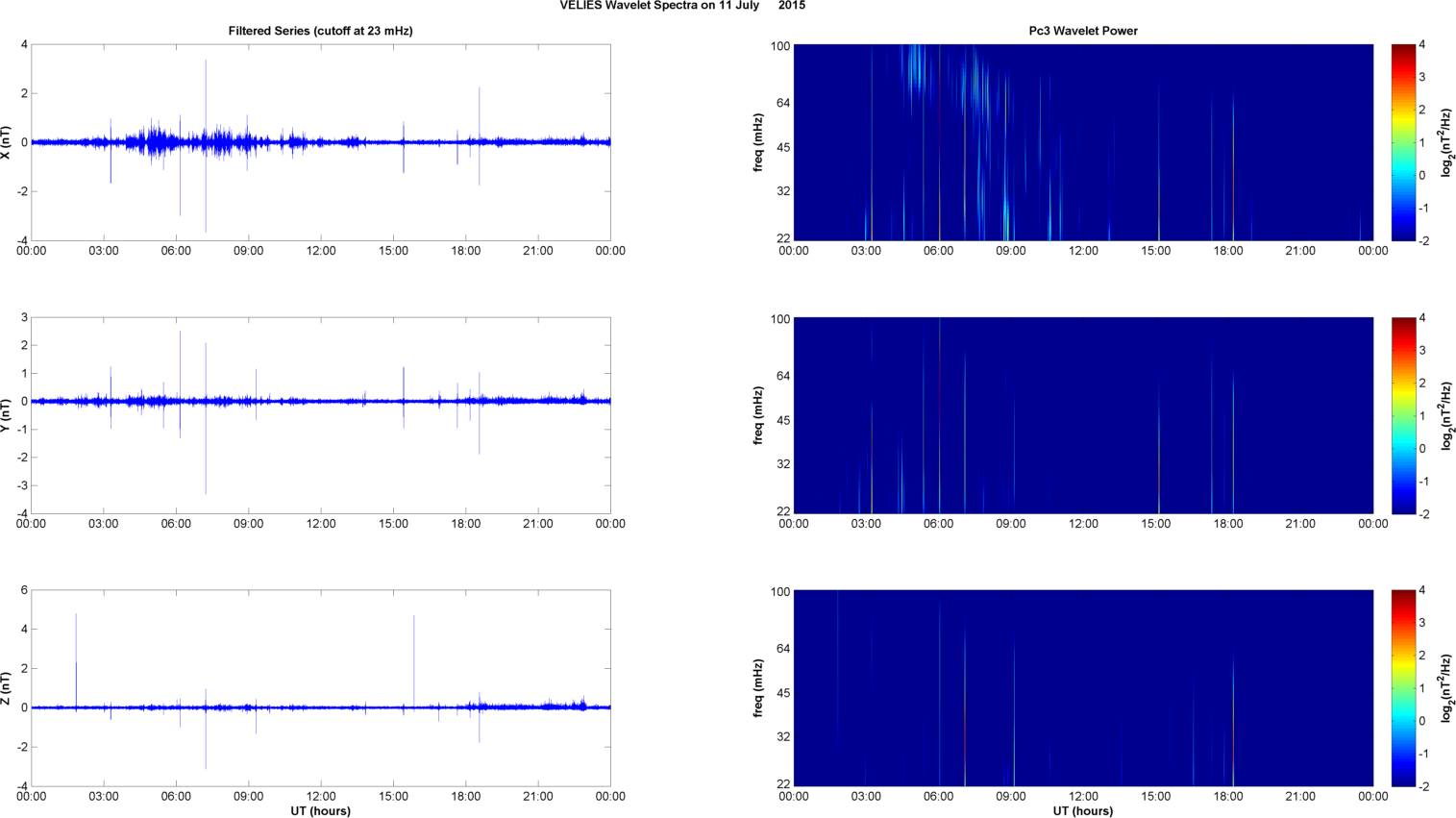Screen dimensions: 1456x818
Task: Click log2(nT²/Hz) label beside middle colorbar
Action: [x=1446, y=415]
